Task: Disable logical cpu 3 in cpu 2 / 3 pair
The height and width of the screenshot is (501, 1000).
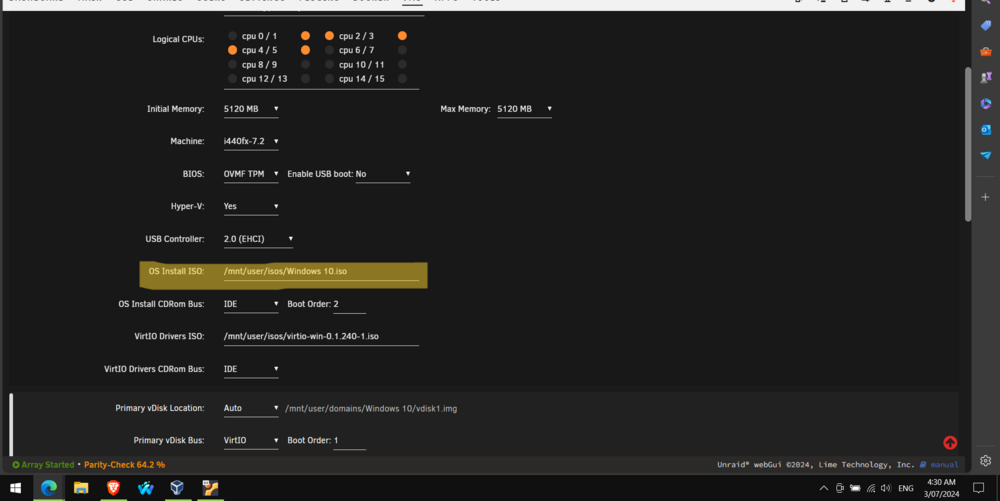Action: tap(402, 36)
